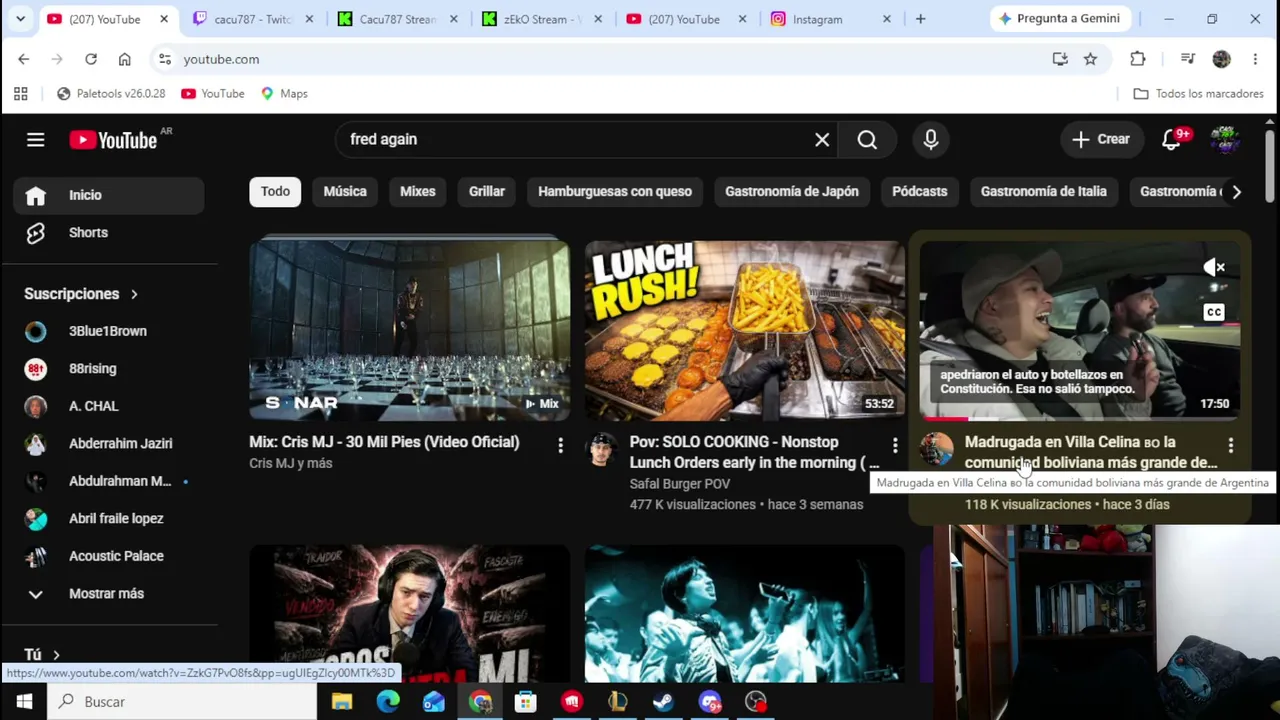Open the Chrome apps grid shortcut
1280x720 pixels.
pyautogui.click(x=20, y=93)
